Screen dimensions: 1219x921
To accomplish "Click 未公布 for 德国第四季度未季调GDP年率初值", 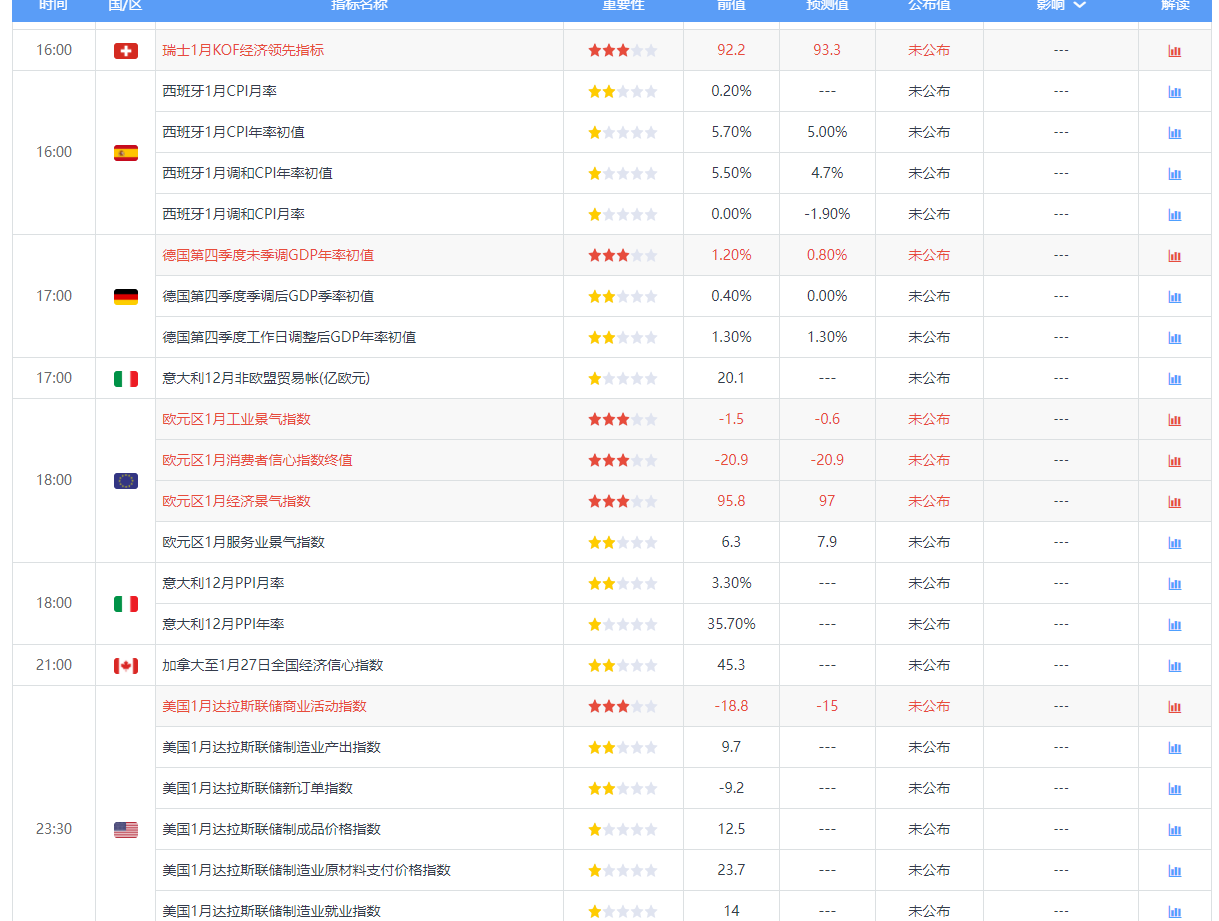I will point(929,255).
